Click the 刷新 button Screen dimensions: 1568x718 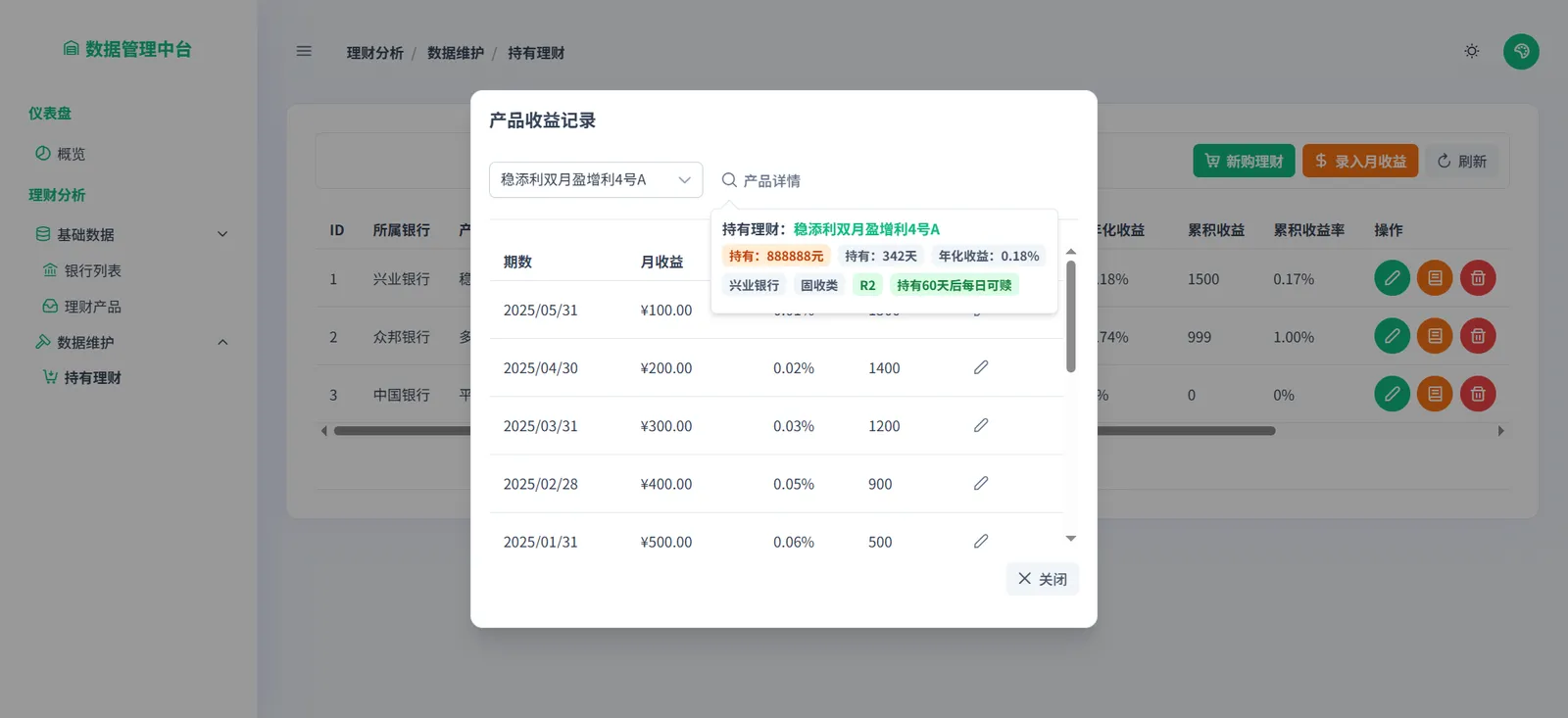tap(1462, 161)
